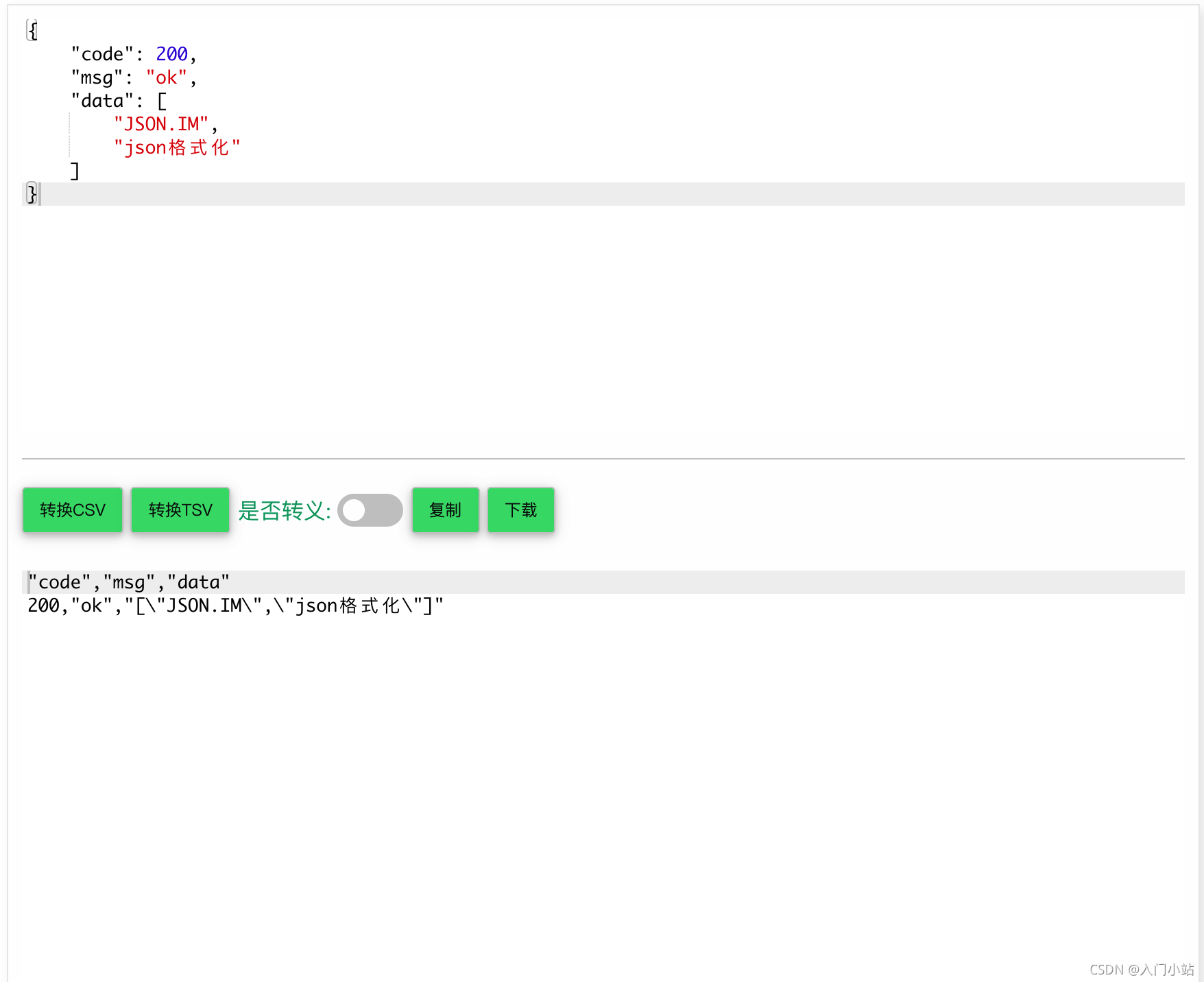Click the 是否转义 label

285,511
